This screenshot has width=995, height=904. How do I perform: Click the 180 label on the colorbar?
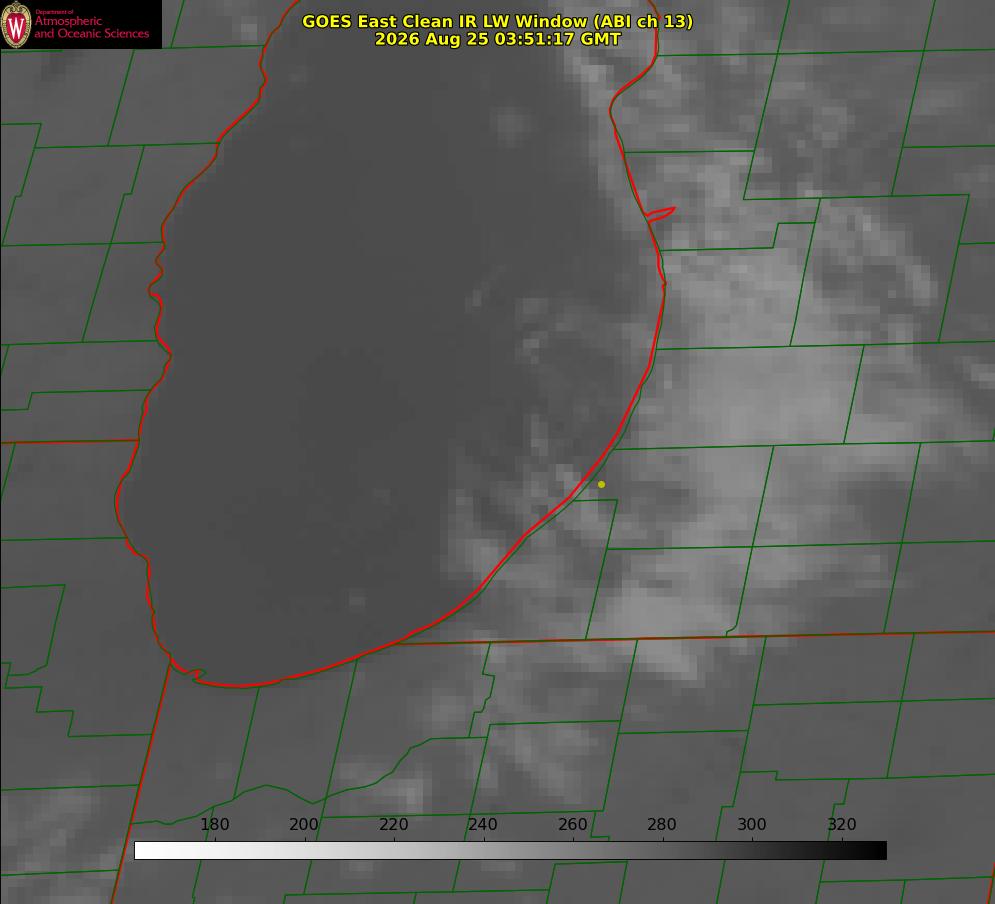coord(214,824)
